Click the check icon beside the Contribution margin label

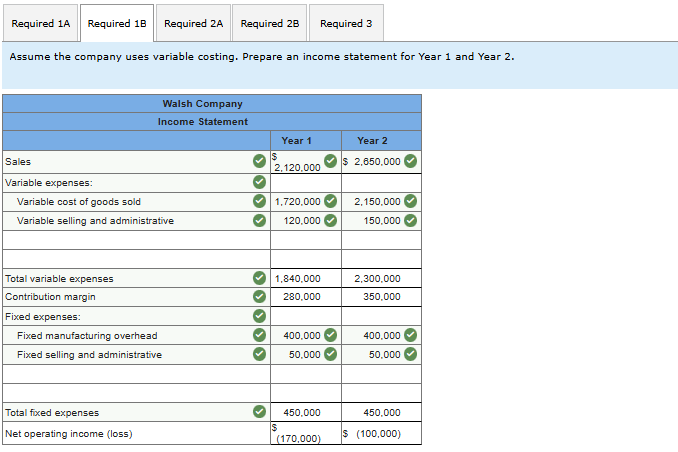pyautogui.click(x=259, y=297)
